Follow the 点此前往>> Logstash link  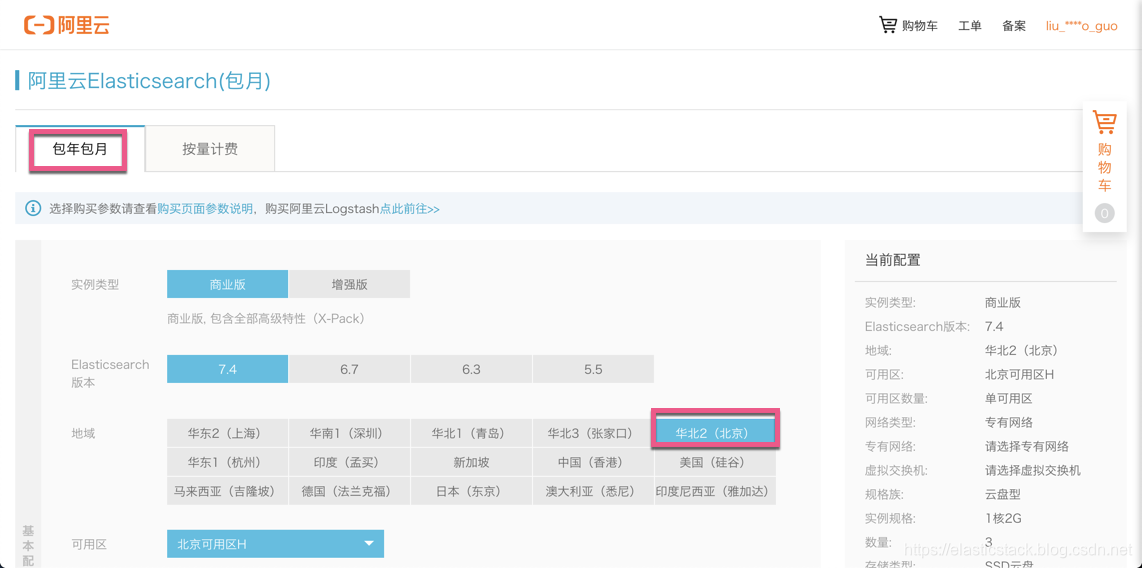pyautogui.click(x=409, y=209)
